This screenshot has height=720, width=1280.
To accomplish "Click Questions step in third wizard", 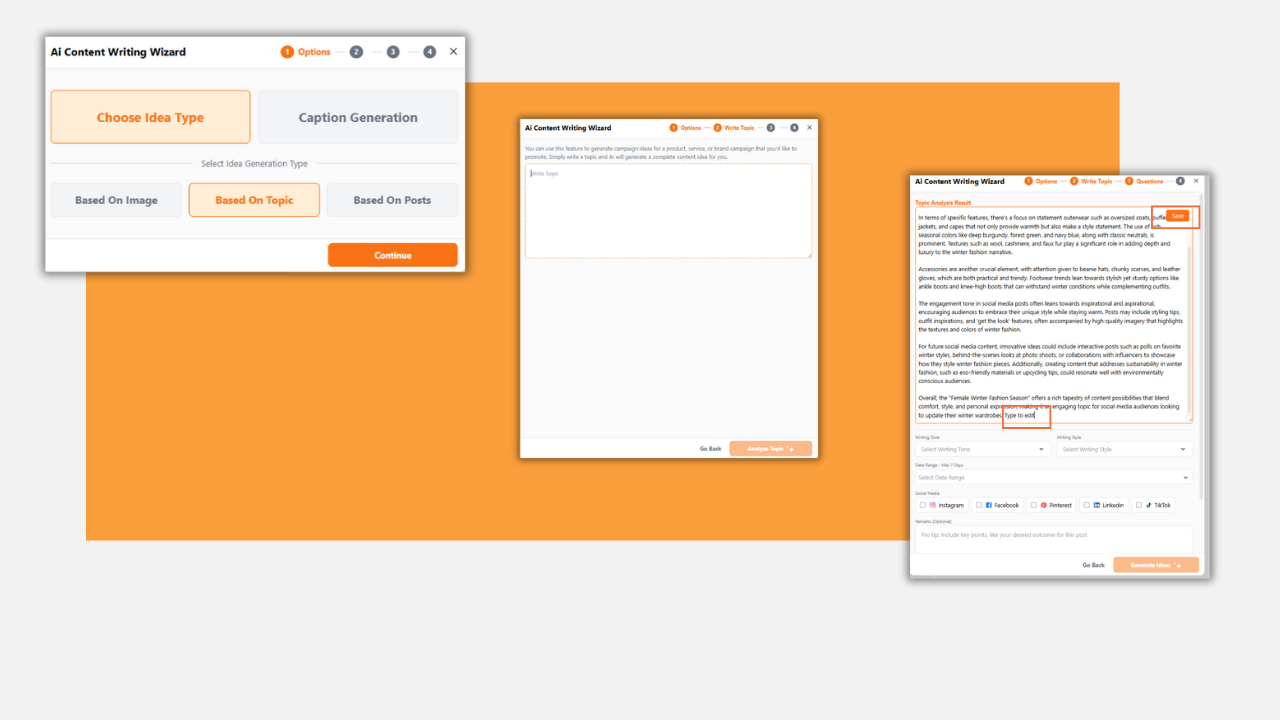I will click(x=1144, y=181).
